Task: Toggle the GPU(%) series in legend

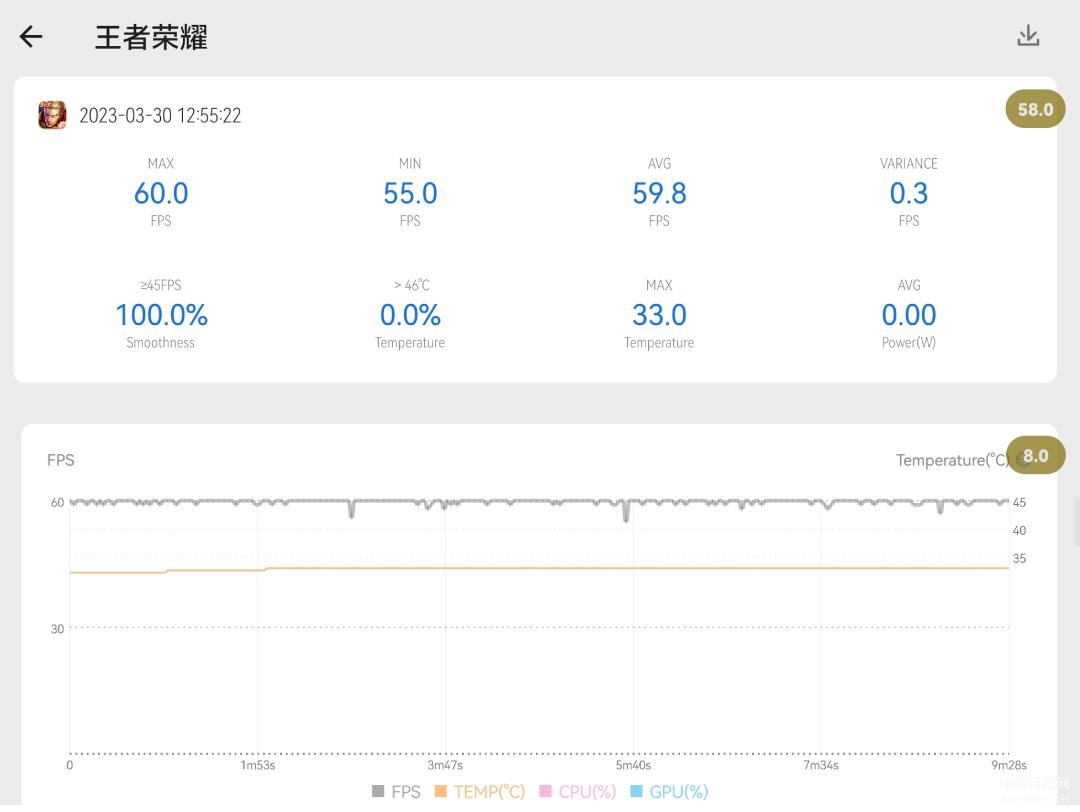Action: 669,792
